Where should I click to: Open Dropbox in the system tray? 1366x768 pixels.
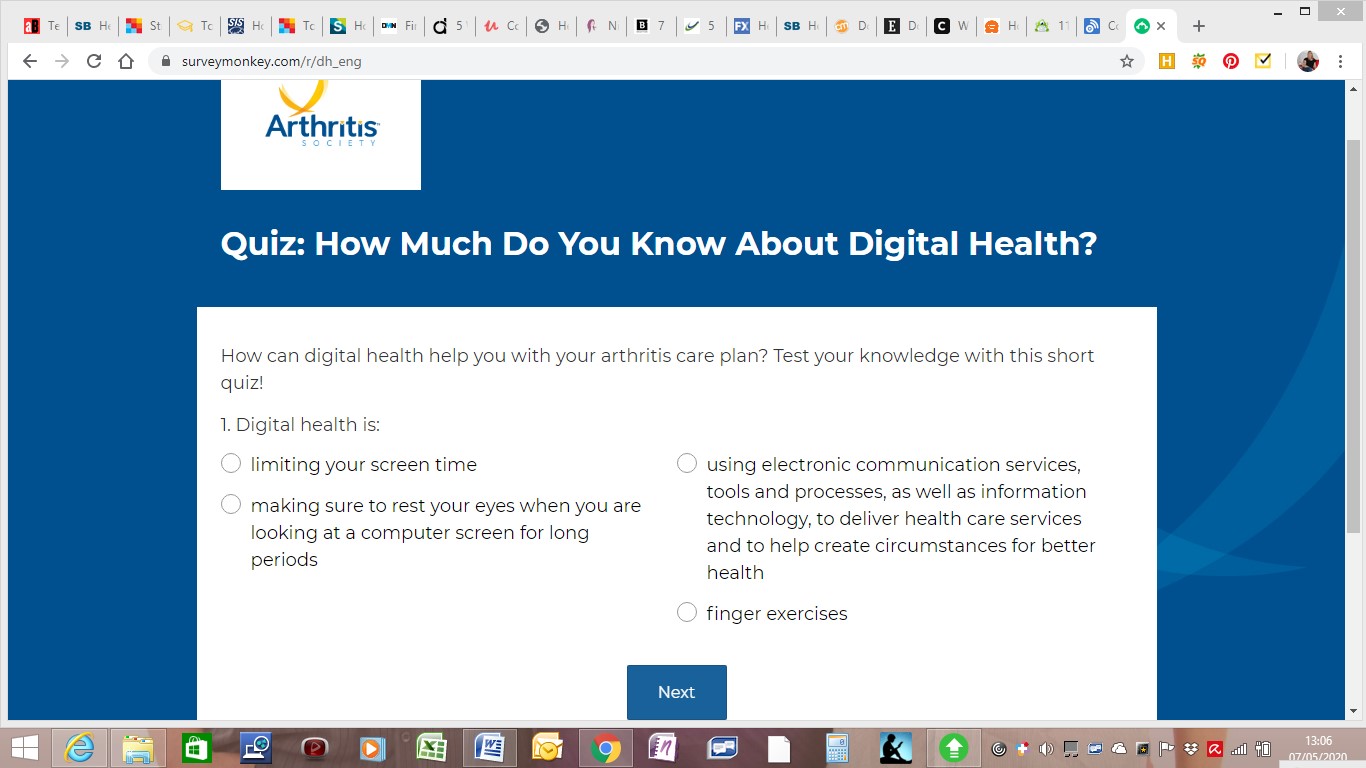1191,748
